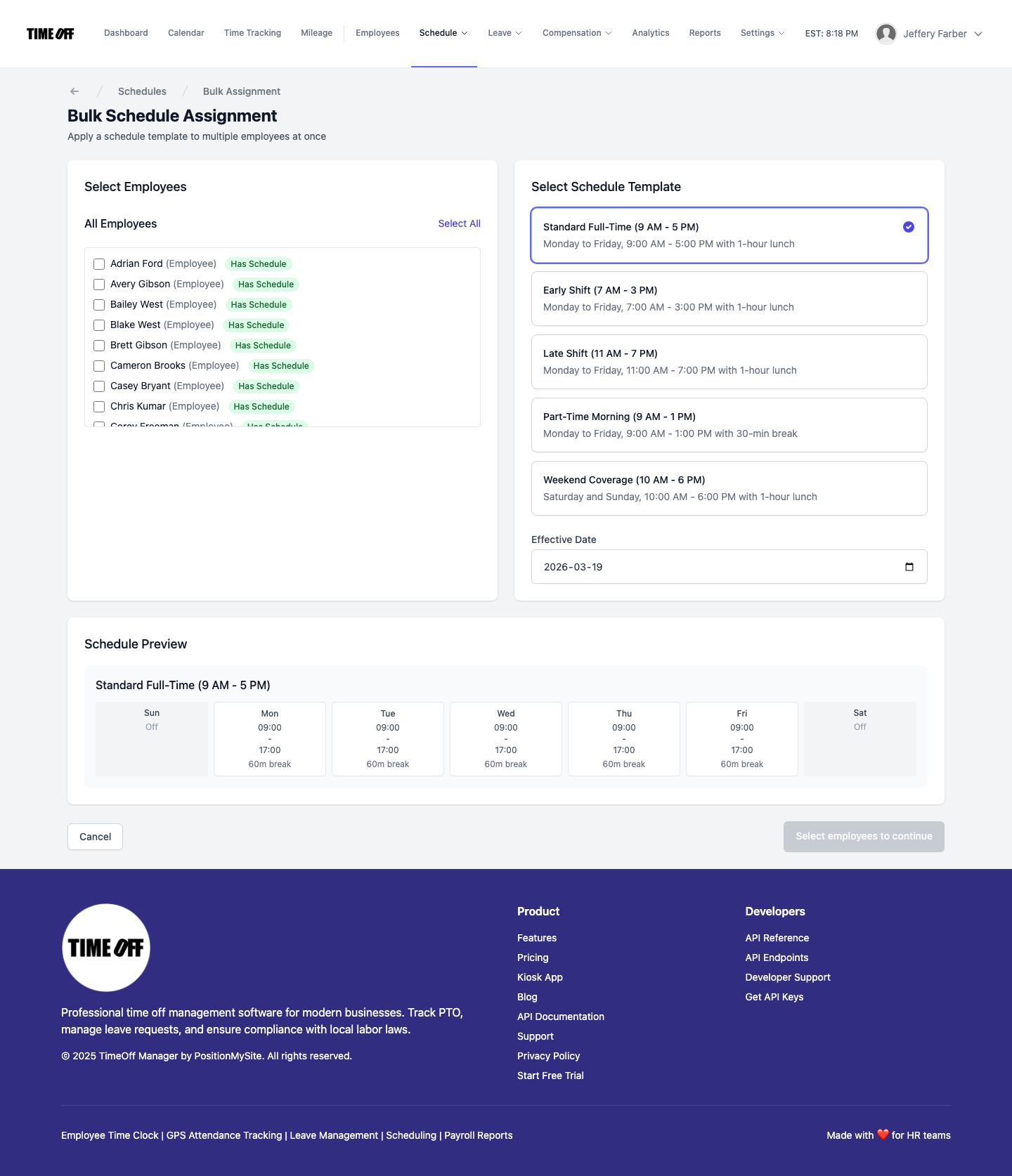This screenshot has width=1012, height=1176.
Task: Open API Reference footer link
Action: coord(777,938)
